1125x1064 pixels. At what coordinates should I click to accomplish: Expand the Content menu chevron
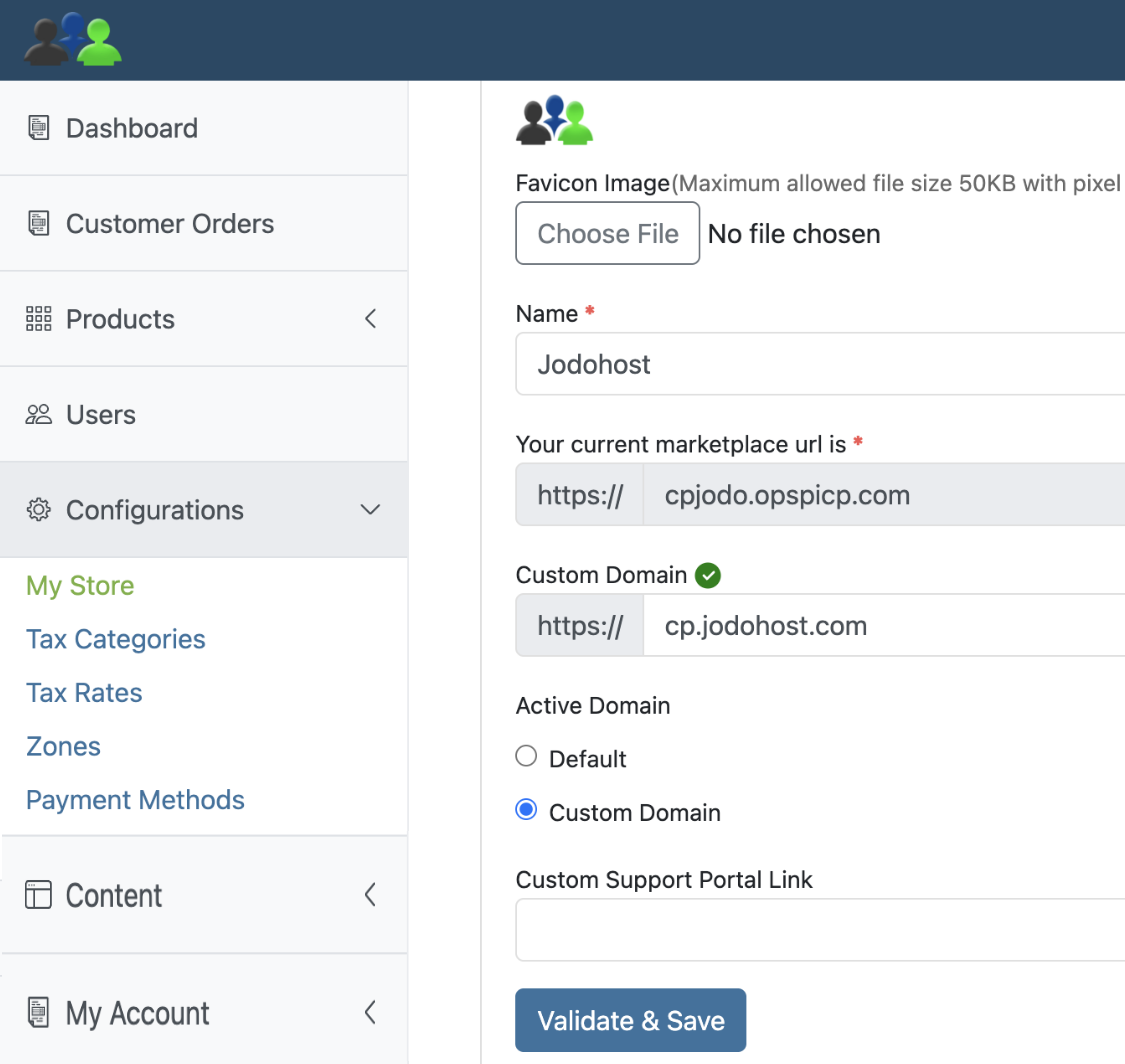click(x=370, y=895)
